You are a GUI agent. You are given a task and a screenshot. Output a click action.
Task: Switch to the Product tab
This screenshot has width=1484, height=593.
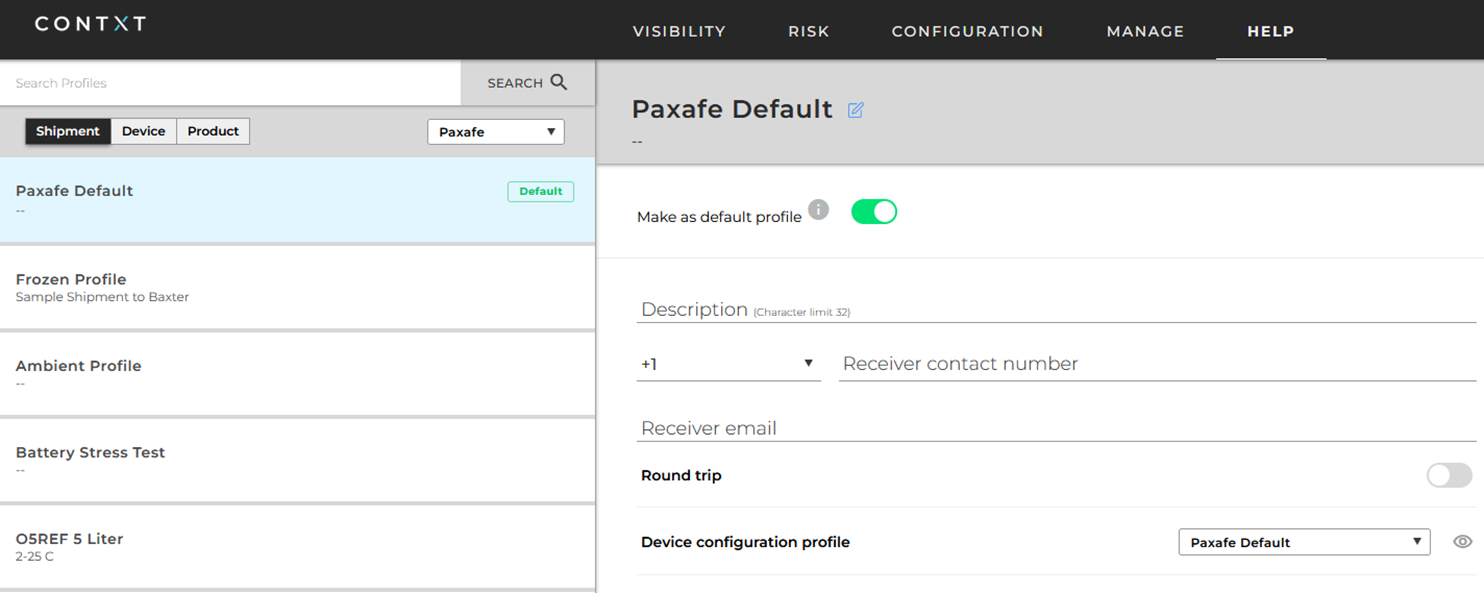213,131
